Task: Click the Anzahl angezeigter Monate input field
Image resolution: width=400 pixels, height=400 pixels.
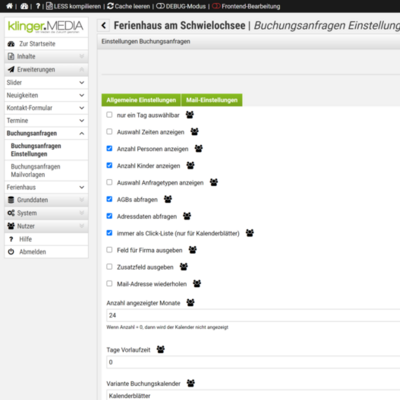Action: coord(253,315)
